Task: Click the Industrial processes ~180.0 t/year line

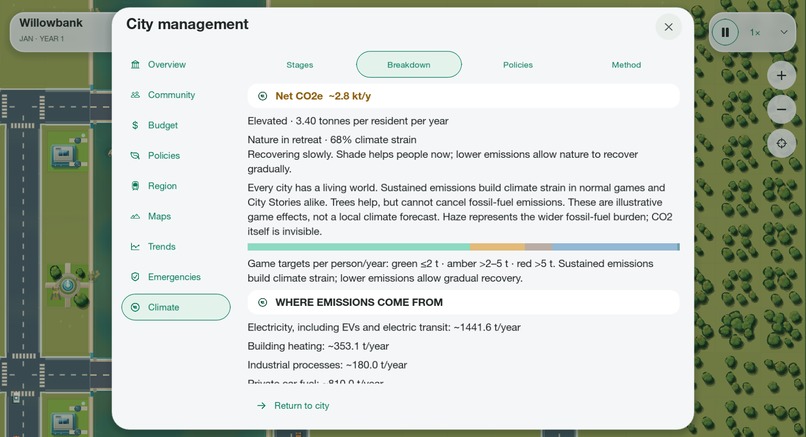Action: pyautogui.click(x=327, y=365)
